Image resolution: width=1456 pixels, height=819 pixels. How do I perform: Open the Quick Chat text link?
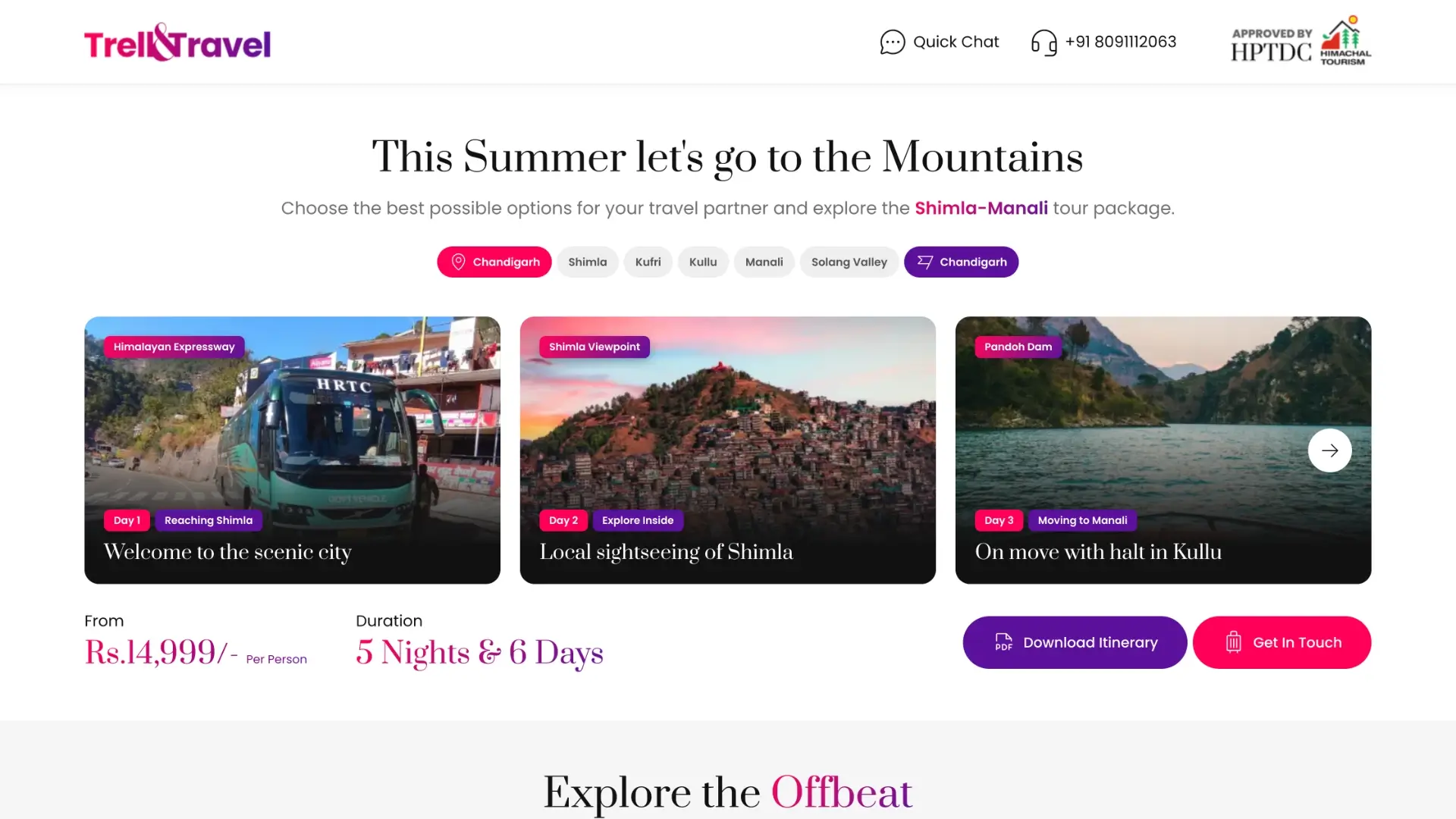[x=955, y=42]
